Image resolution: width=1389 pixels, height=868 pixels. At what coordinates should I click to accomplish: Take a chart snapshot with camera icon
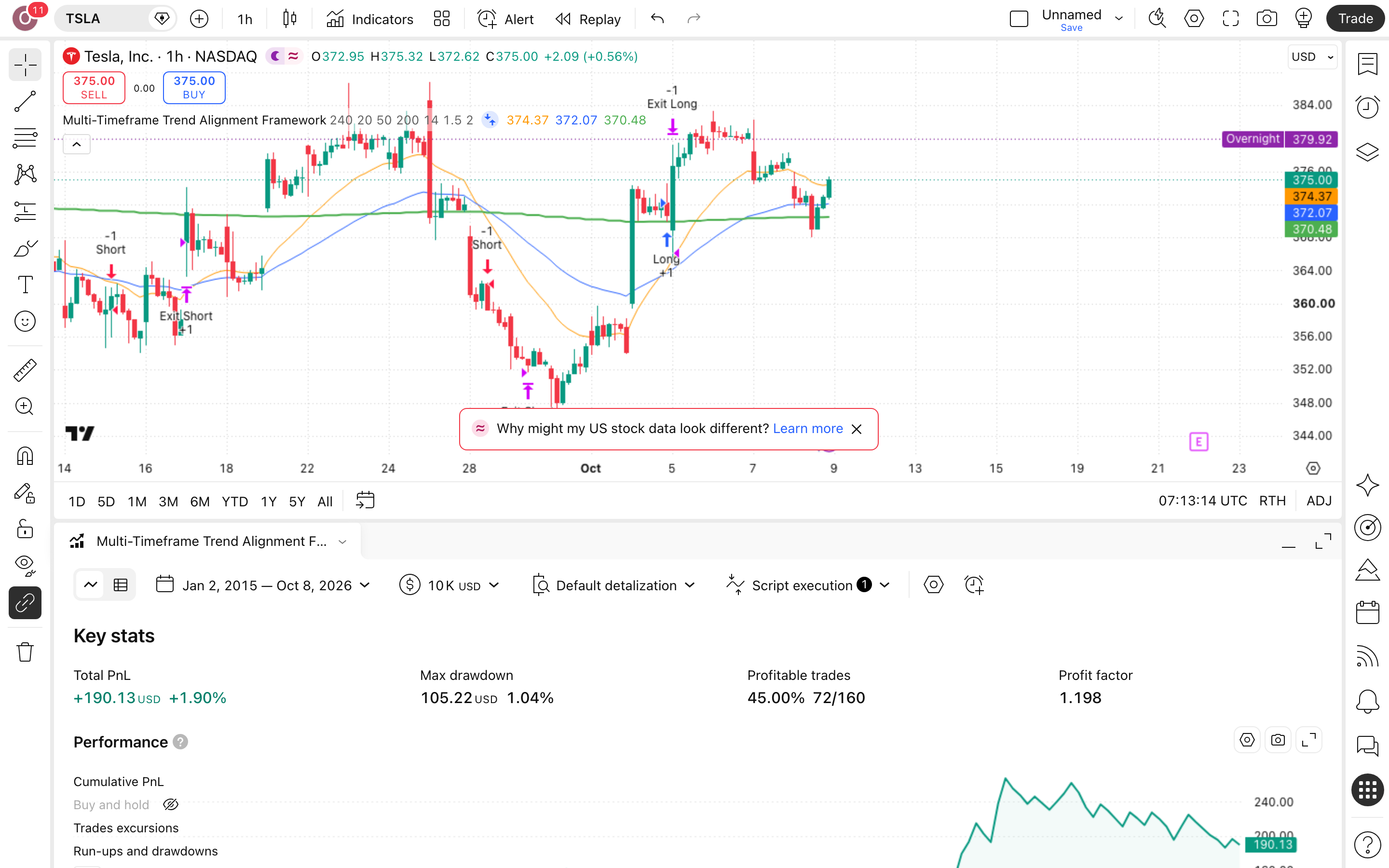coord(1266,19)
